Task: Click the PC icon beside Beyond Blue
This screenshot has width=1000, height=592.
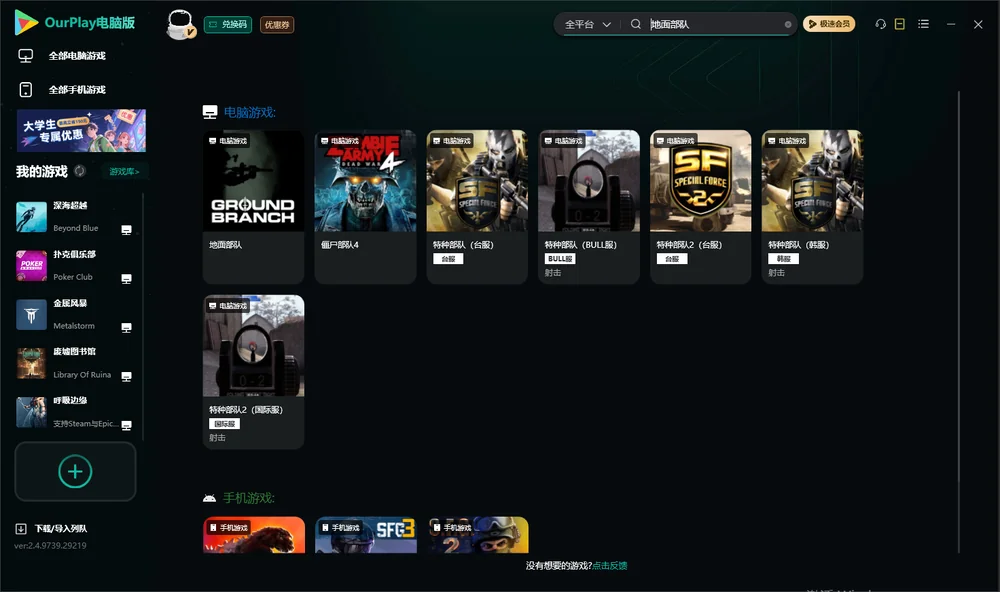Action: point(126,230)
